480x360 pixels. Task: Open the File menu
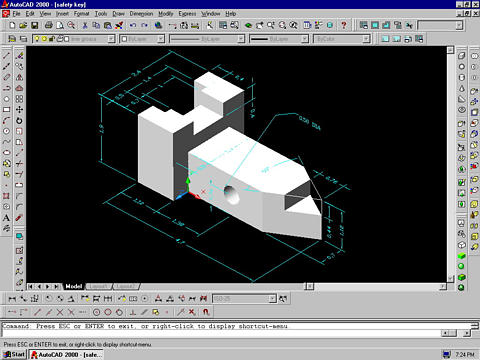pos(16,14)
